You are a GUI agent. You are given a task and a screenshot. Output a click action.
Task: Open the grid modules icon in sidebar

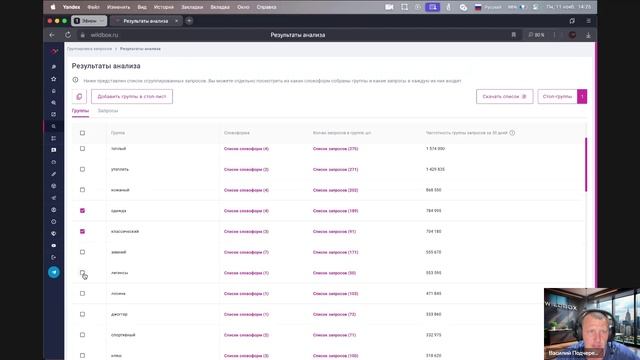[53, 138]
